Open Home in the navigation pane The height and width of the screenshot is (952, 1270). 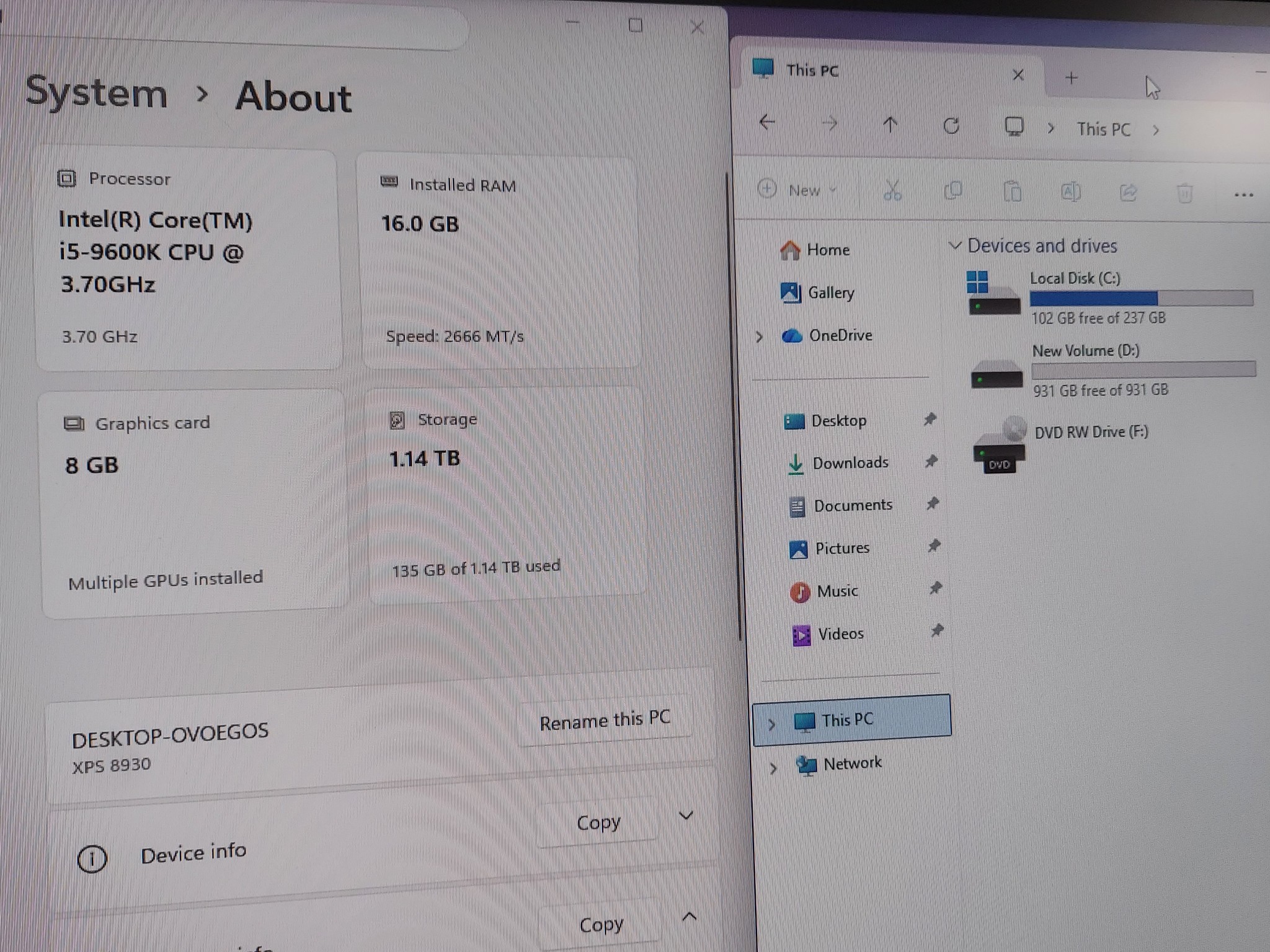(x=815, y=250)
